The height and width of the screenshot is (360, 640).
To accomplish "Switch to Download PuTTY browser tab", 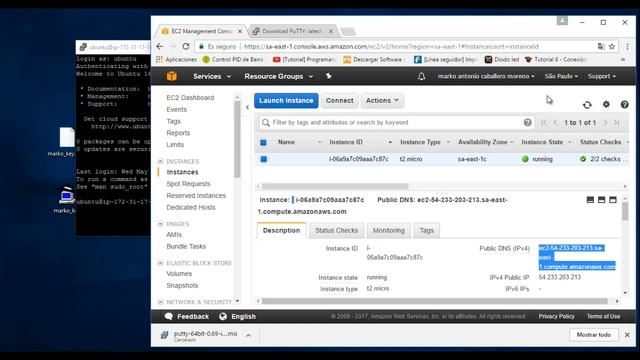I will (291, 31).
